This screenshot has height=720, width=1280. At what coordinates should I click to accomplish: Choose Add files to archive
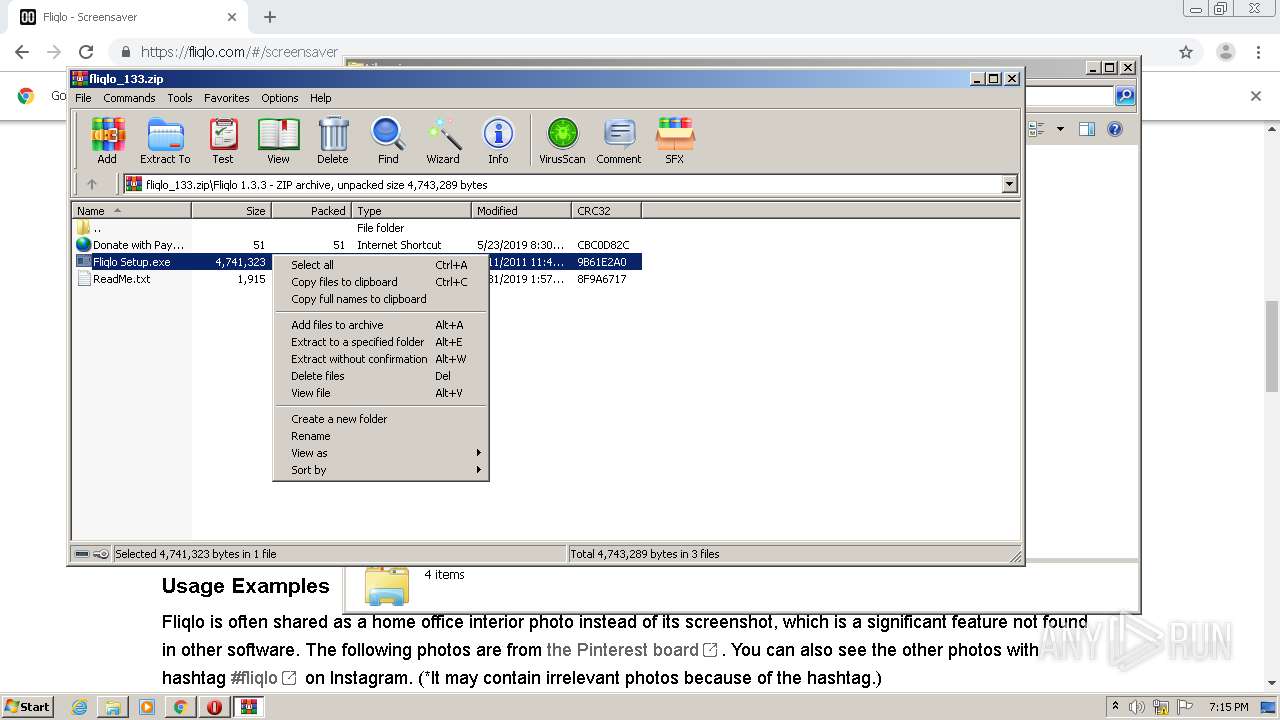point(381,325)
